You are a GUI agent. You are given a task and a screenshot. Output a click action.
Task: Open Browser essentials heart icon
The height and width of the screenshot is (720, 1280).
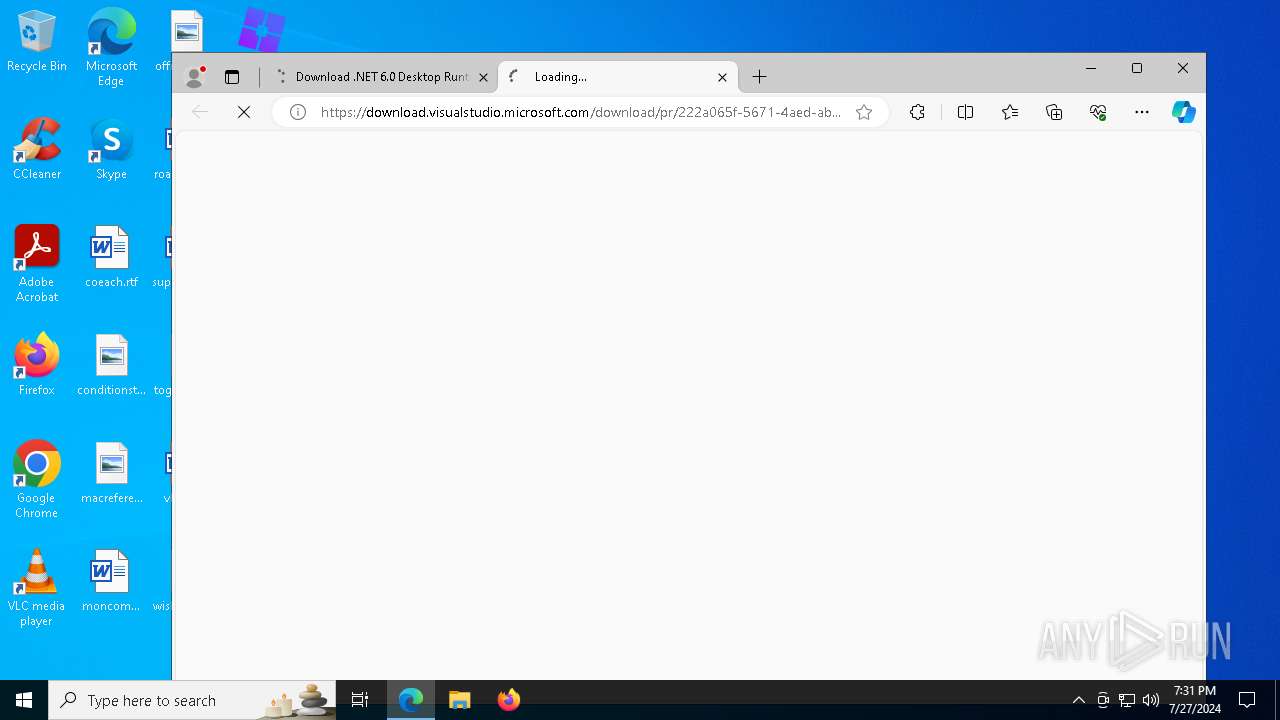click(1098, 112)
